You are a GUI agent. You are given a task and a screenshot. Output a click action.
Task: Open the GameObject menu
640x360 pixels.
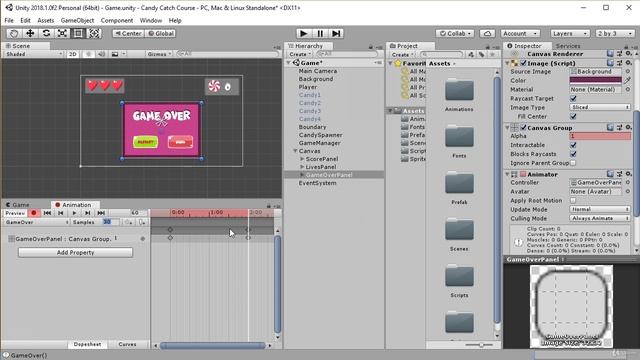(x=77, y=20)
